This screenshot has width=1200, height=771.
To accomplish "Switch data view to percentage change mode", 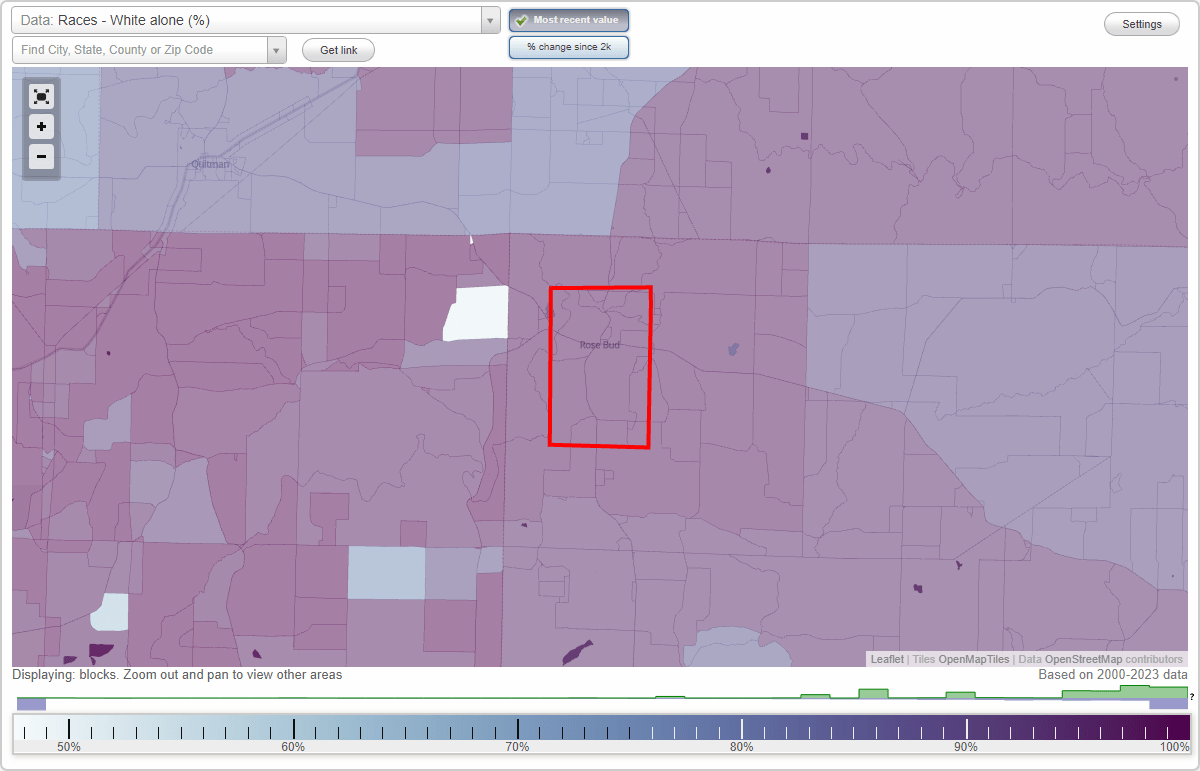I will [x=568, y=46].
